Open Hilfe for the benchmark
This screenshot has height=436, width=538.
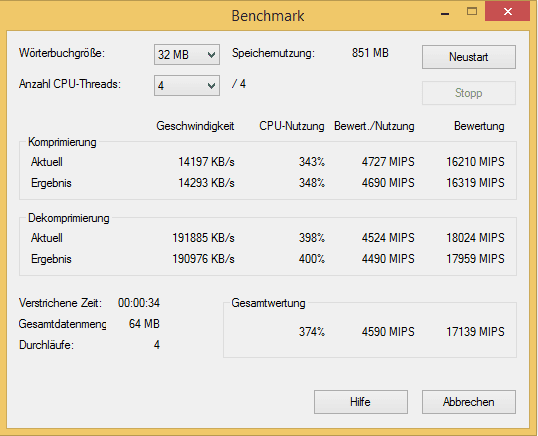361,402
